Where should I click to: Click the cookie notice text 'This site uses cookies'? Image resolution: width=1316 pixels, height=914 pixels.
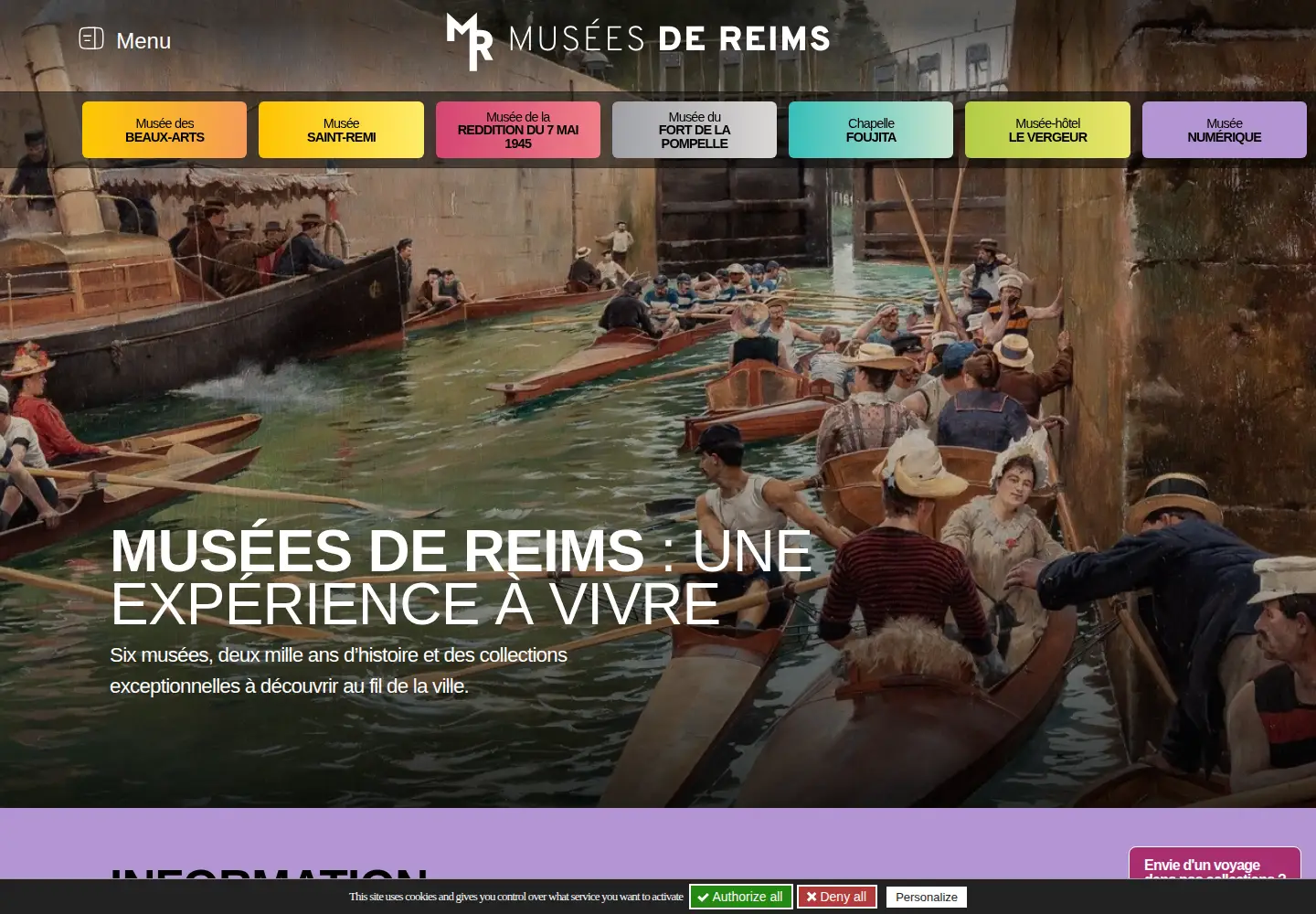(x=516, y=897)
